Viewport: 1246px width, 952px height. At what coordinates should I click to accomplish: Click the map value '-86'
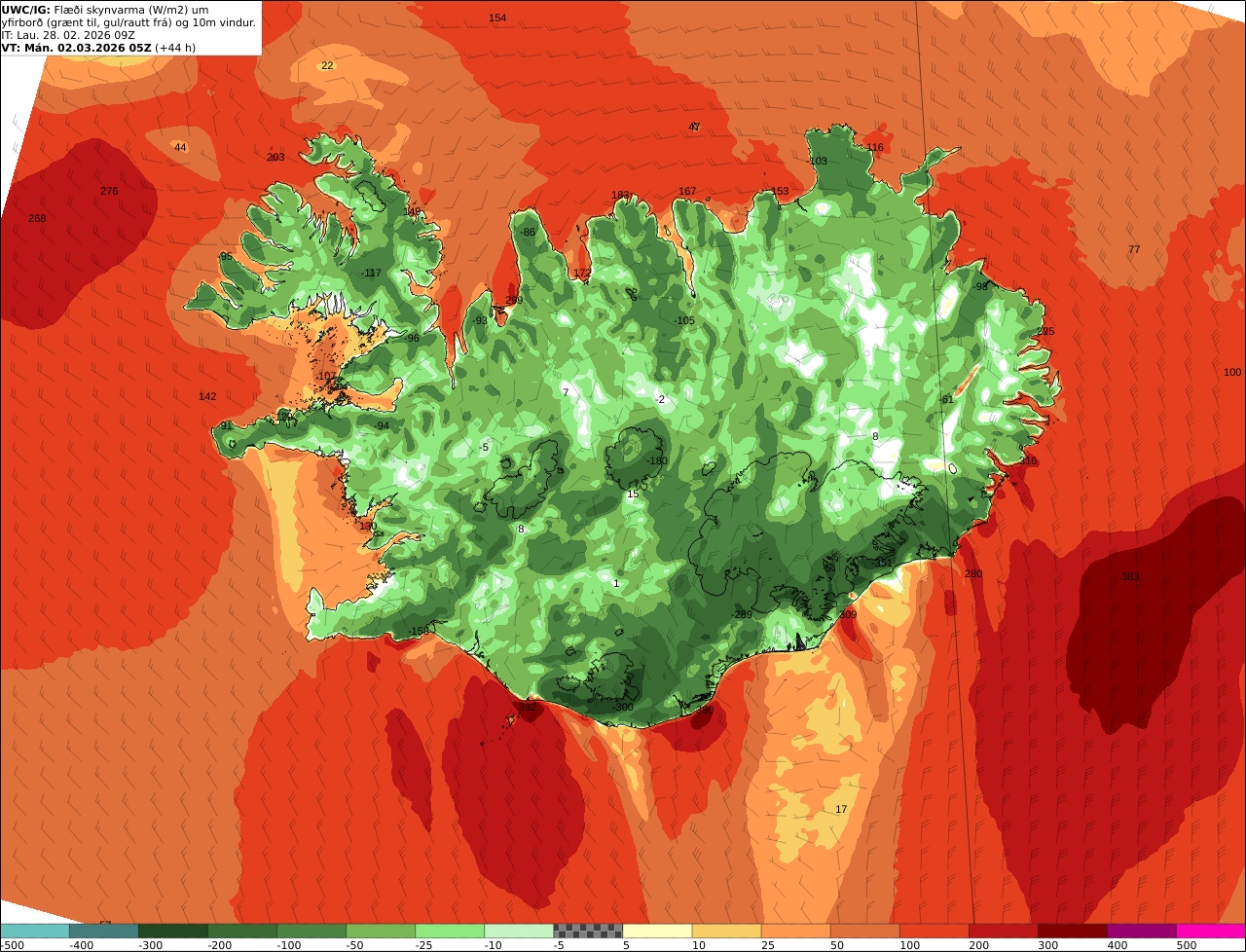[x=527, y=232]
